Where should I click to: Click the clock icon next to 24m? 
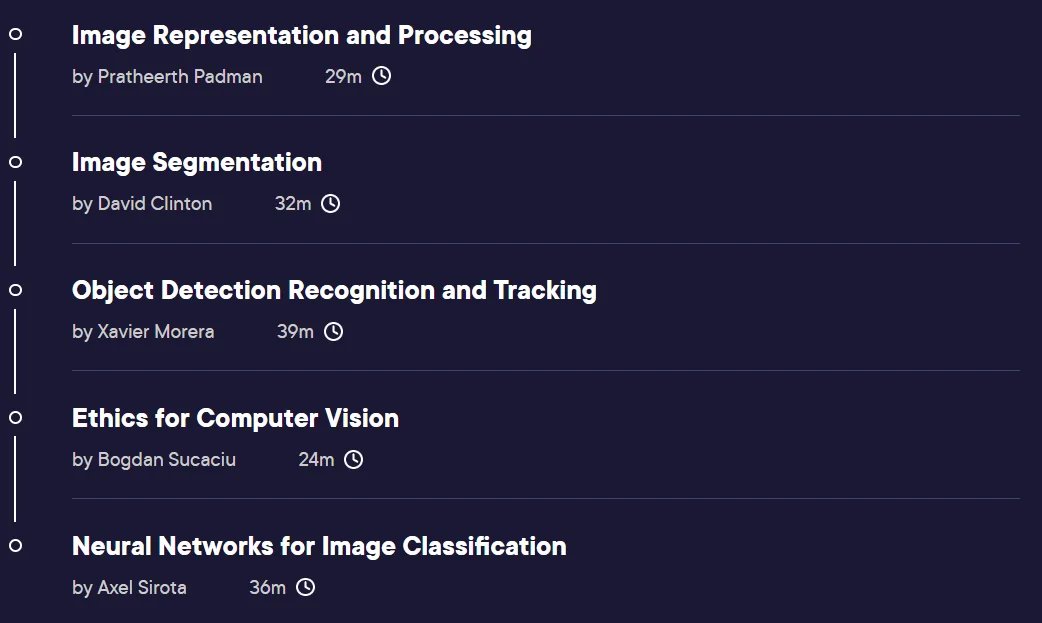click(x=354, y=459)
